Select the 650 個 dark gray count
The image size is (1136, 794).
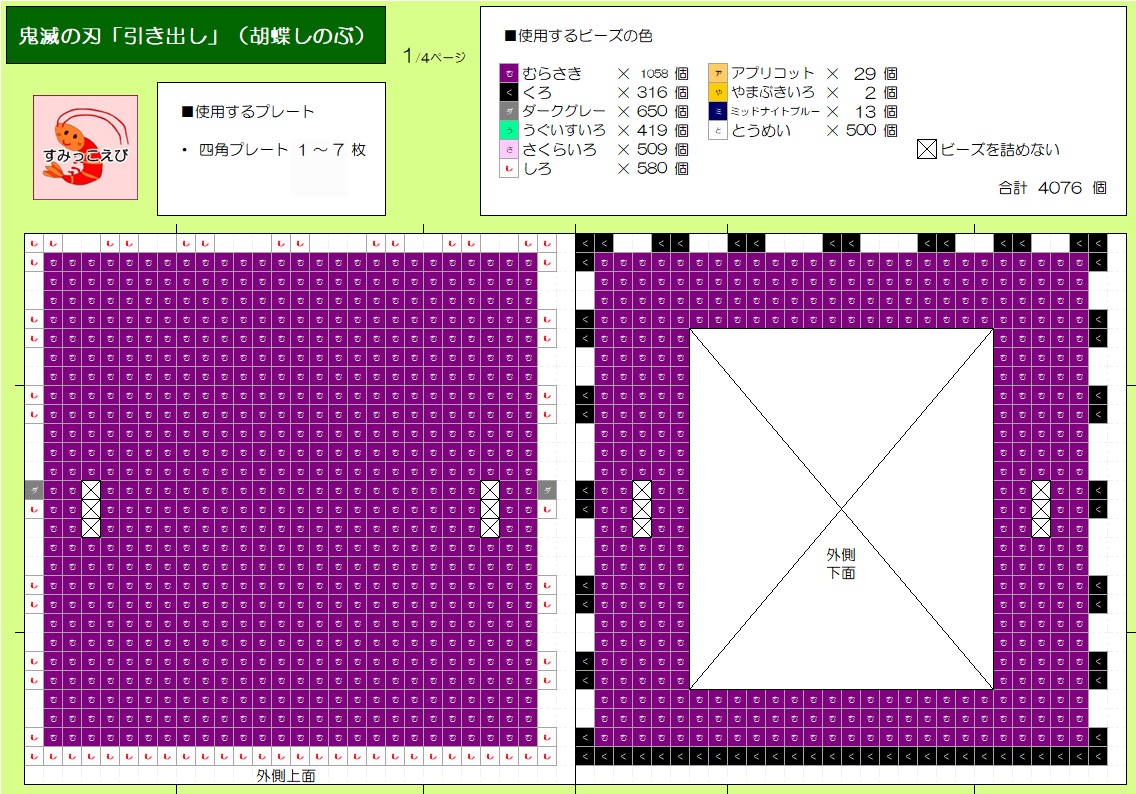coord(662,111)
